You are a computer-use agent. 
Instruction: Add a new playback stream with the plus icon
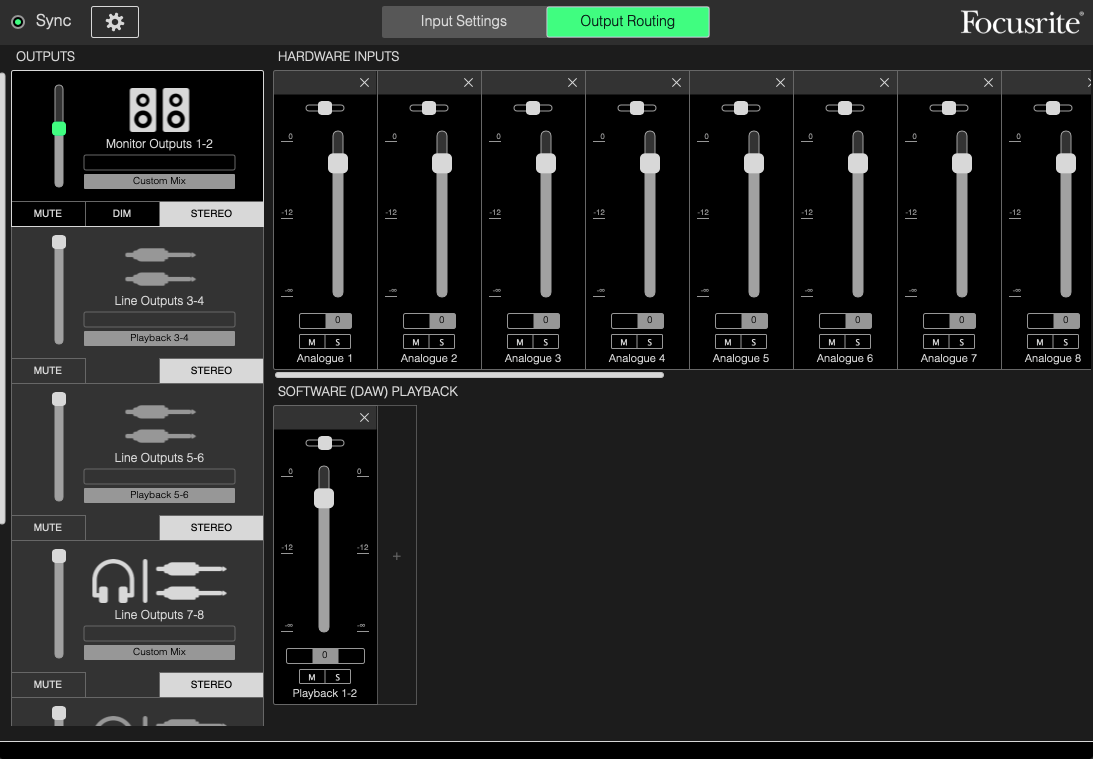click(x=397, y=555)
